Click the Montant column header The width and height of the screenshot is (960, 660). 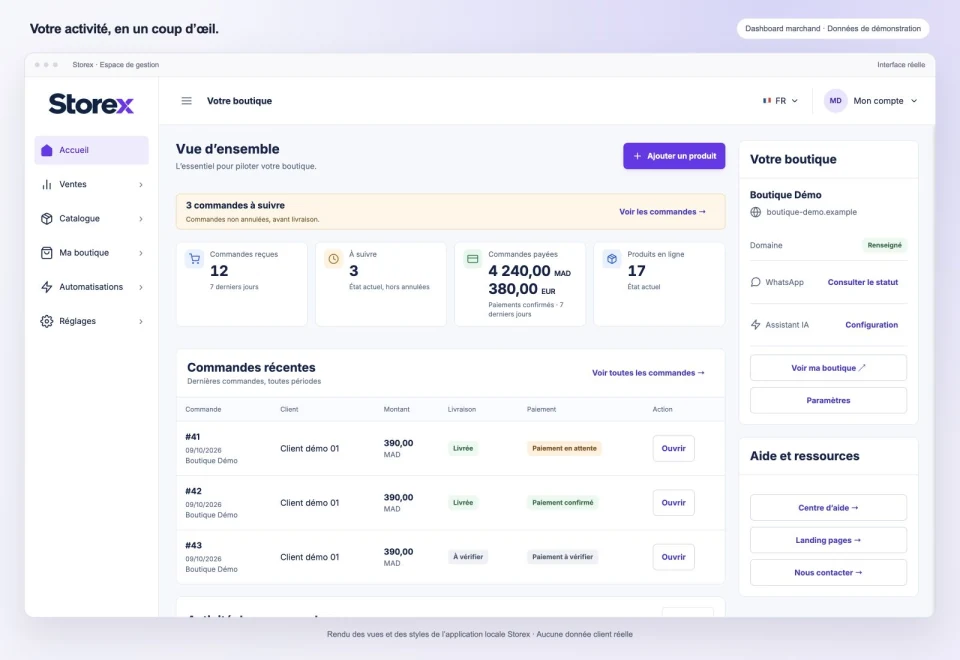tap(397, 410)
